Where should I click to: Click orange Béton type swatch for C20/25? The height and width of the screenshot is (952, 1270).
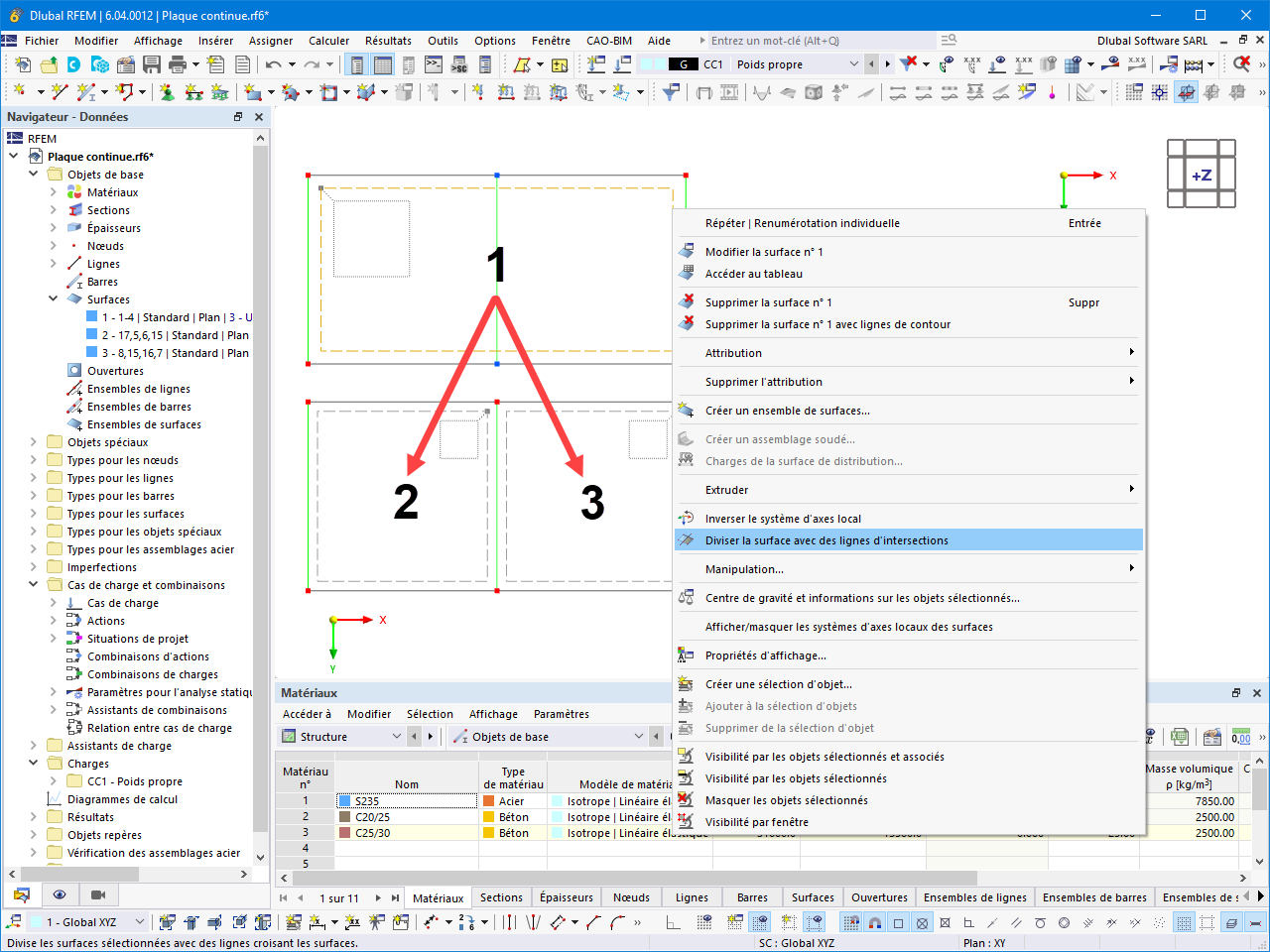point(490,817)
